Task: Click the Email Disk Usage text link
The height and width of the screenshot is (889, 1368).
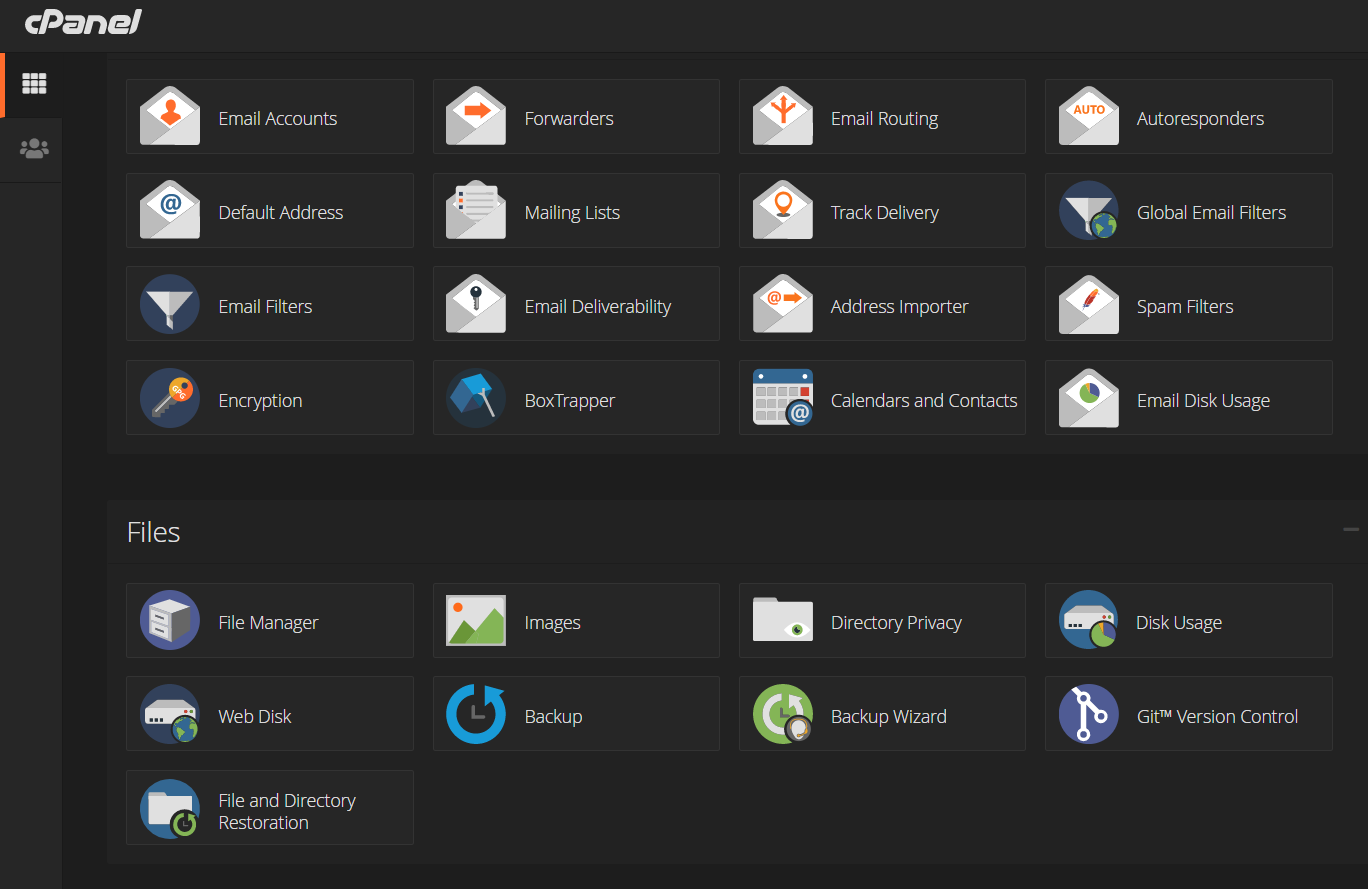Action: pos(1203,400)
